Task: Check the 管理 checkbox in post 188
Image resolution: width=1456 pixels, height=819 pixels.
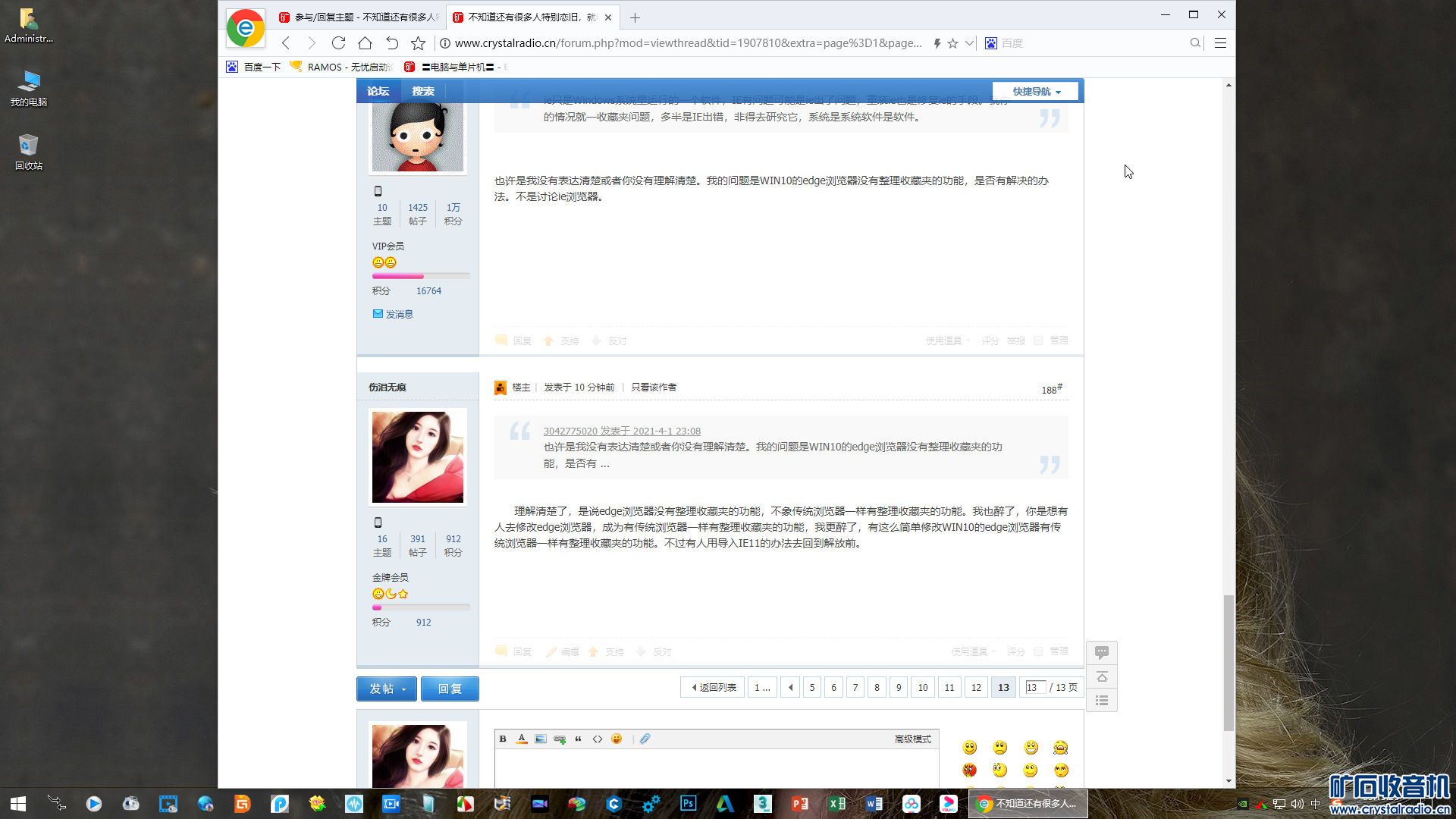Action: [1038, 651]
